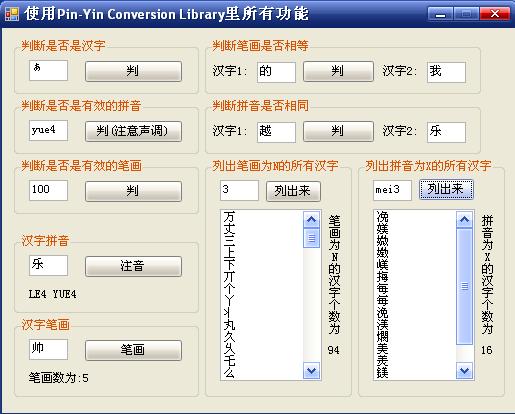Click the 判 button in 判断笔画是否相等
Image resolution: width=515 pixels, height=414 pixels.
tap(338, 71)
